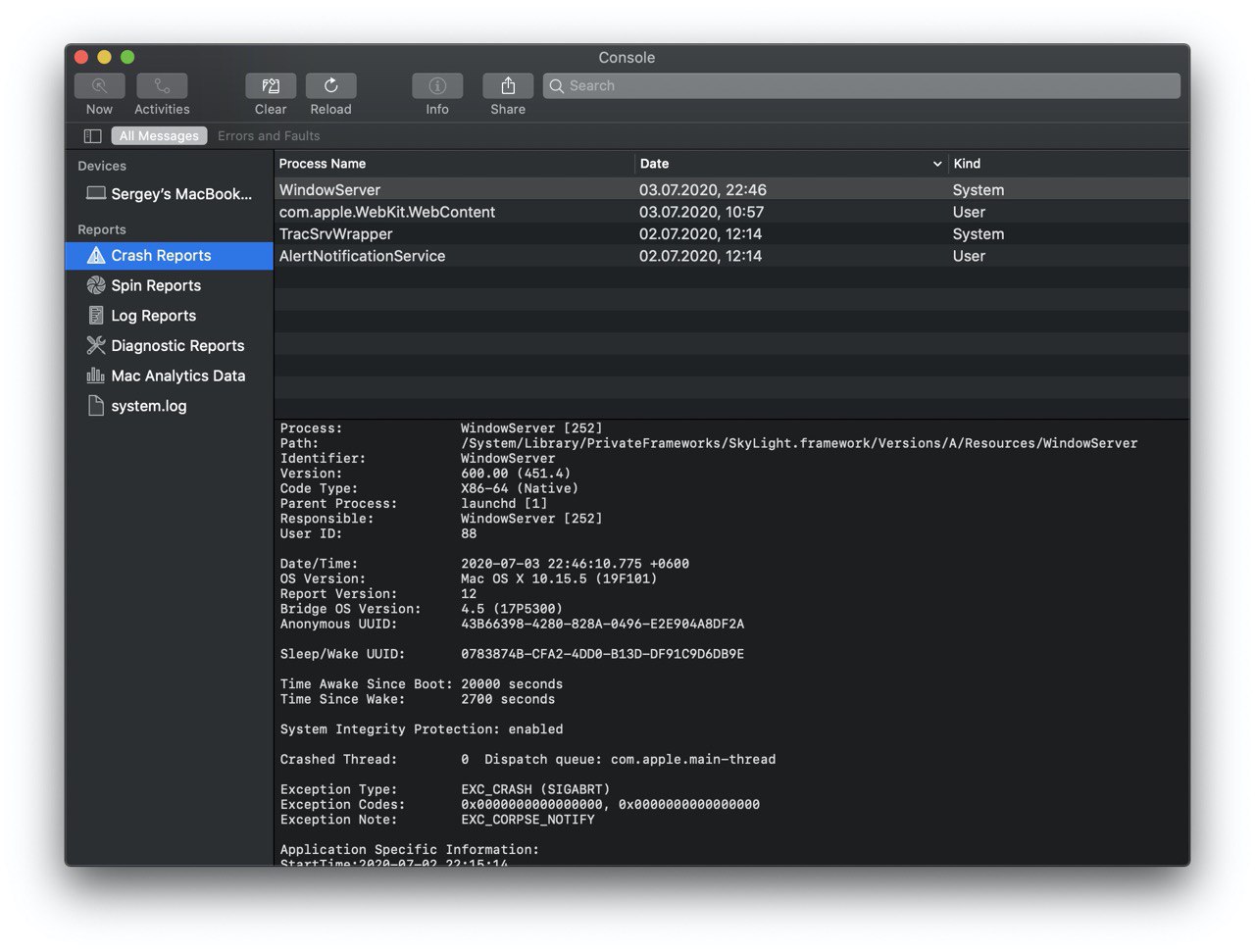This screenshot has height=952, width=1255.
Task: Click the Reports section header
Action: 102,230
